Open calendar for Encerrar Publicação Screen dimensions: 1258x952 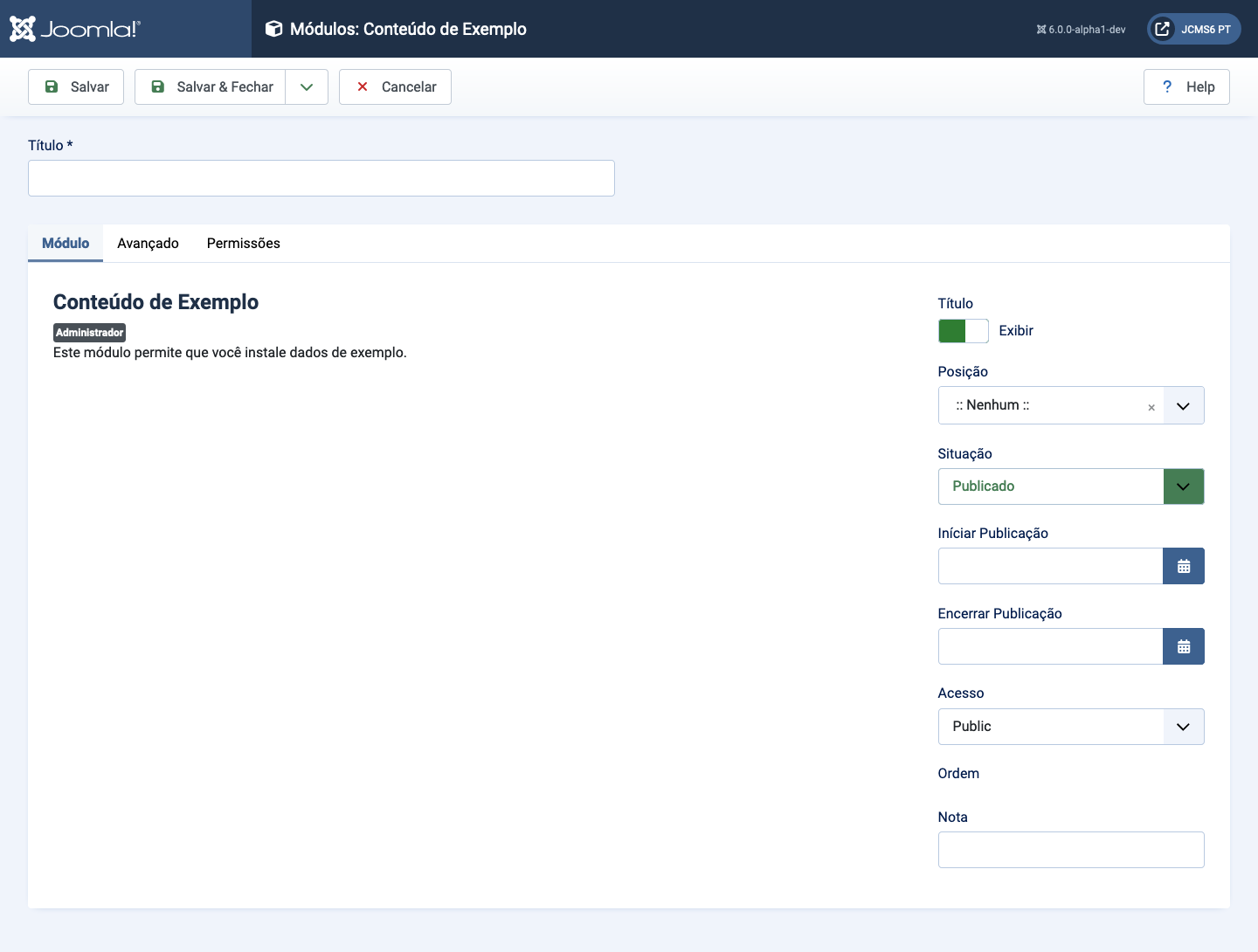[x=1184, y=646]
